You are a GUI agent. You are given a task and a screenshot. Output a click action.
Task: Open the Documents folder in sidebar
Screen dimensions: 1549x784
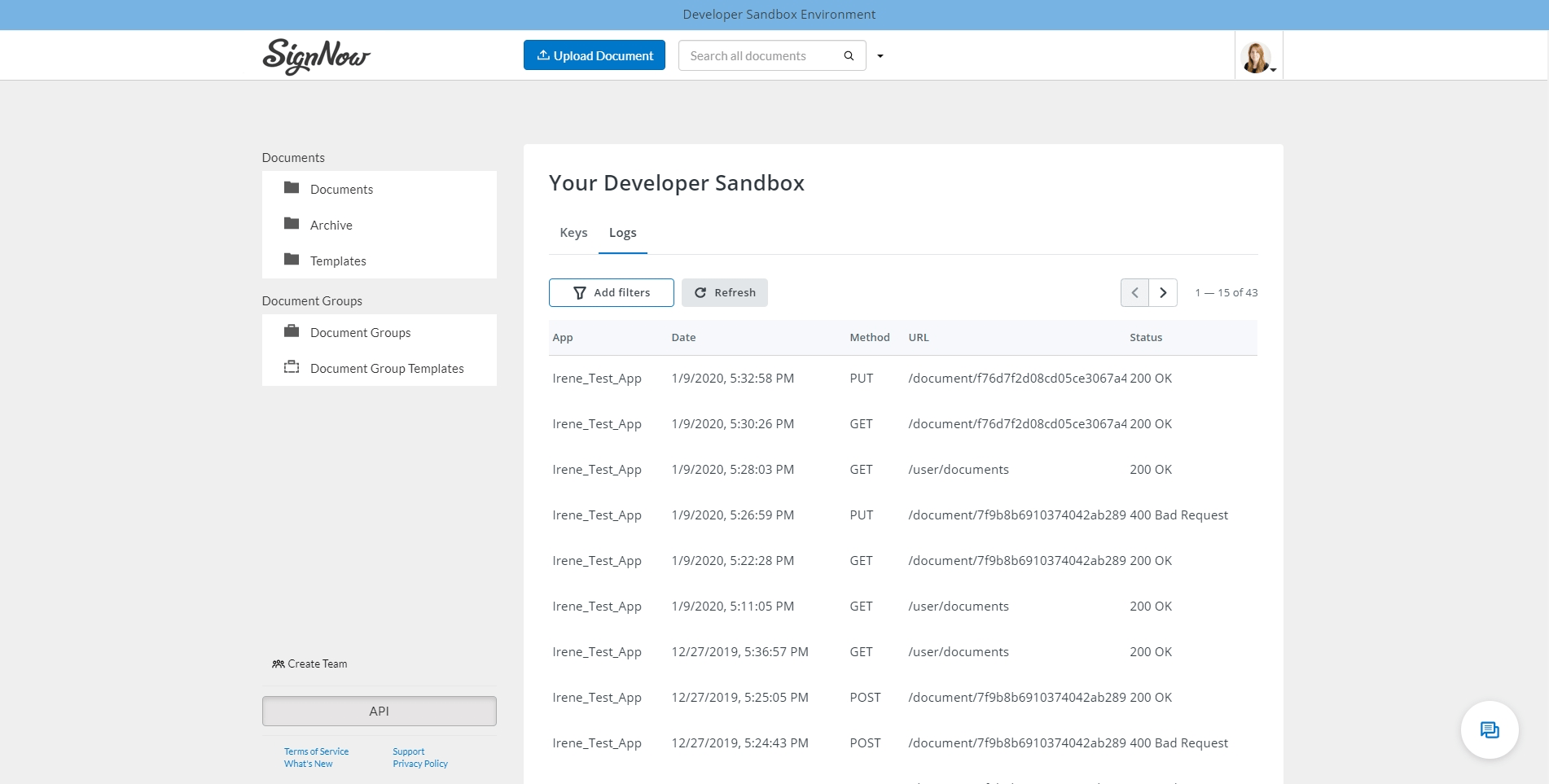380,189
